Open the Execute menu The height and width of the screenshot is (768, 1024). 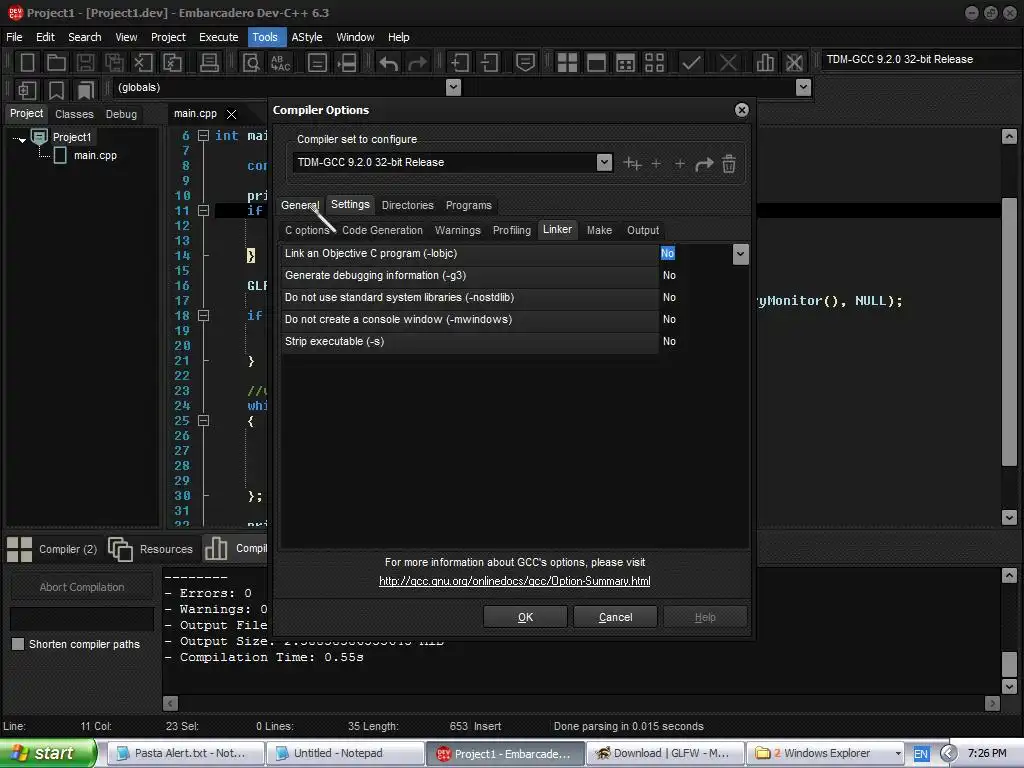pyautogui.click(x=218, y=37)
